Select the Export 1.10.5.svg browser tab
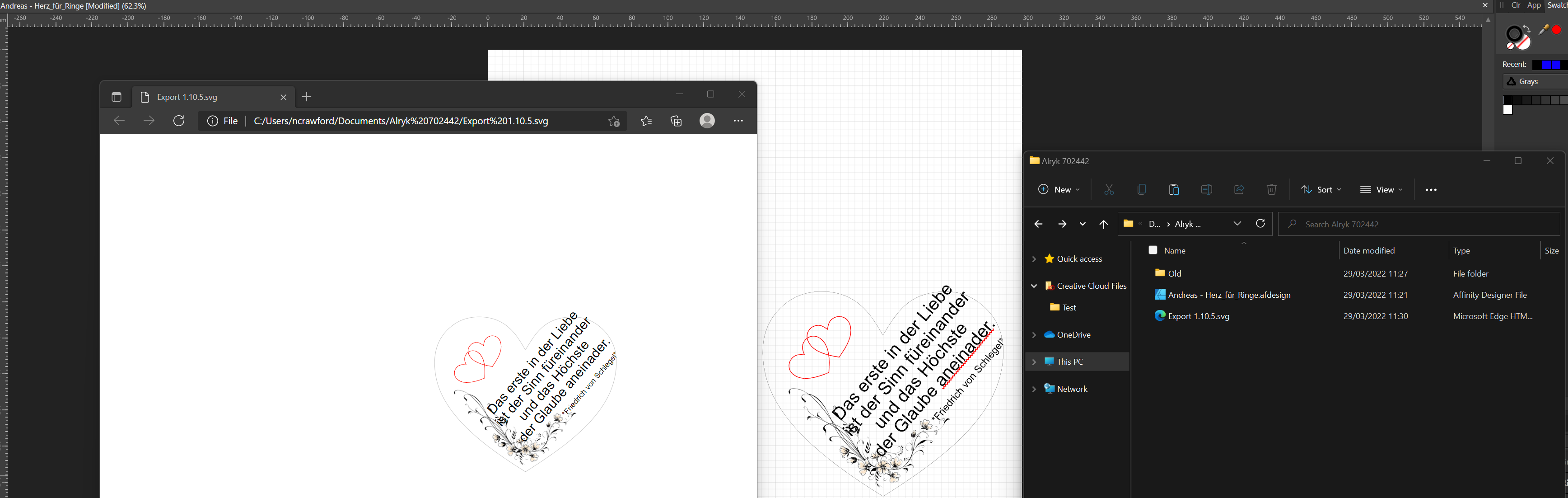1568x498 pixels. pyautogui.click(x=213, y=97)
